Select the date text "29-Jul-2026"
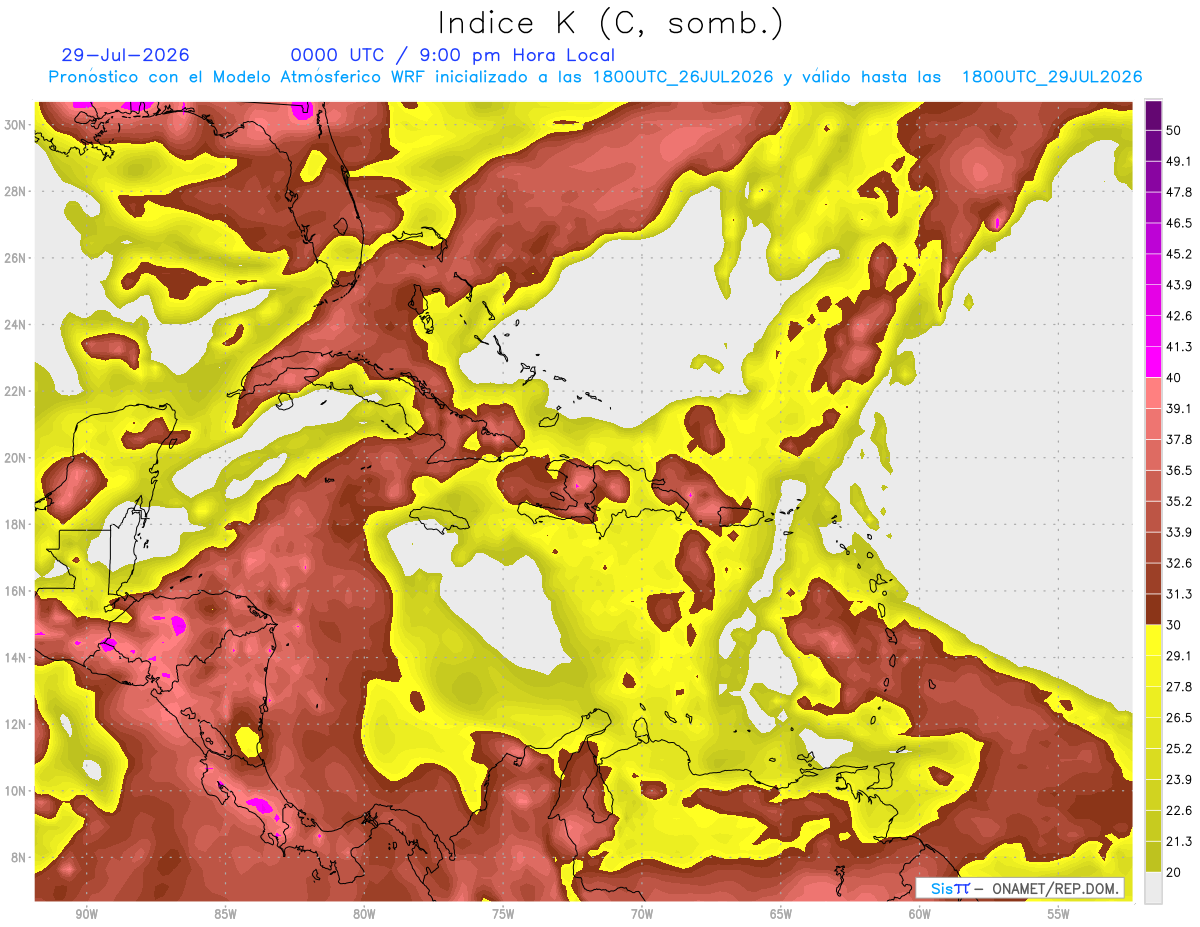Screen dimensions: 1200x927 pos(125,55)
